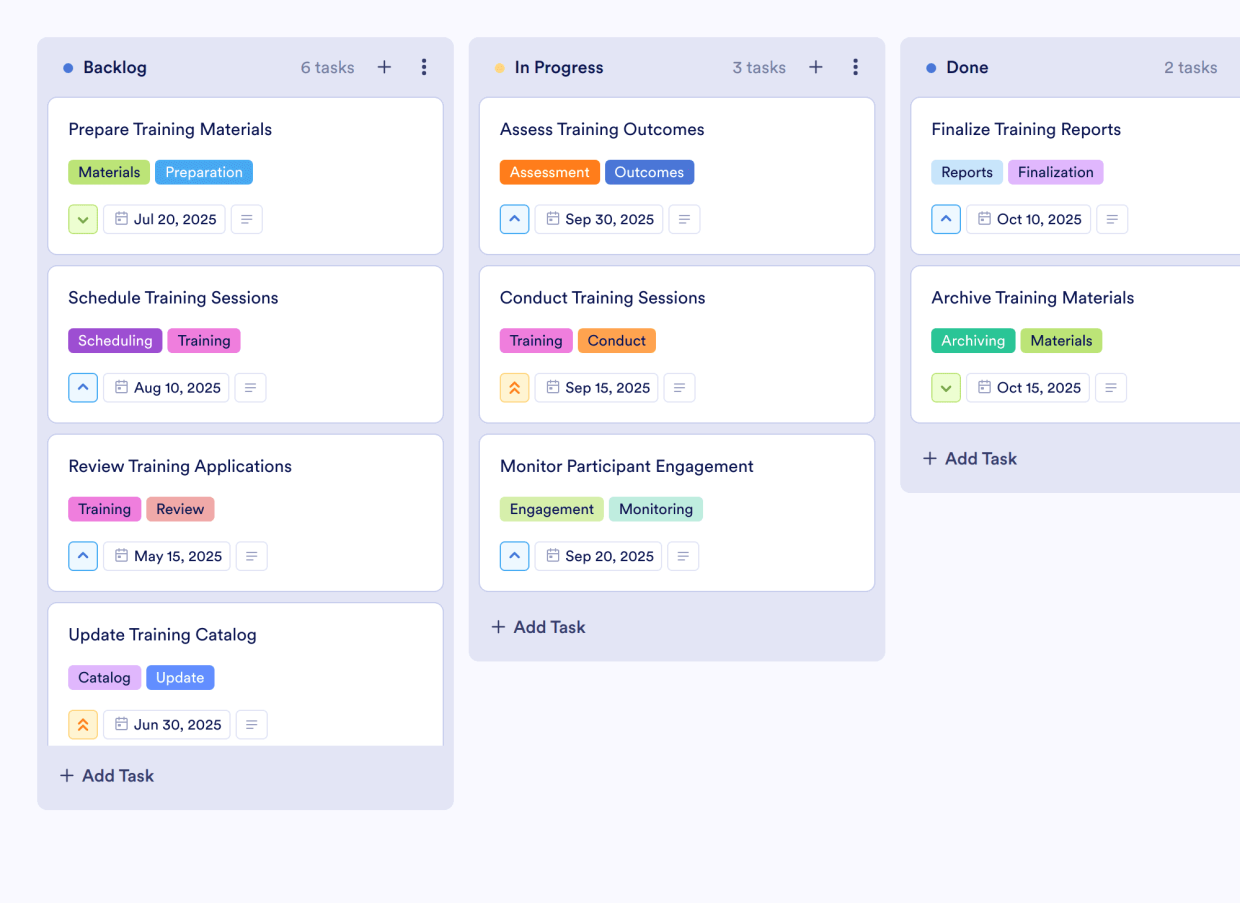Open the Backlog column three-dot menu

coord(424,67)
